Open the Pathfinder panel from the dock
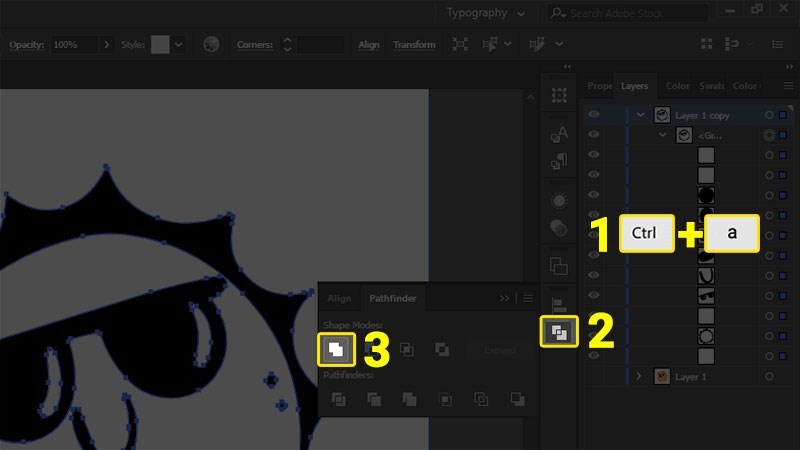This screenshot has width=800, height=450. point(559,332)
